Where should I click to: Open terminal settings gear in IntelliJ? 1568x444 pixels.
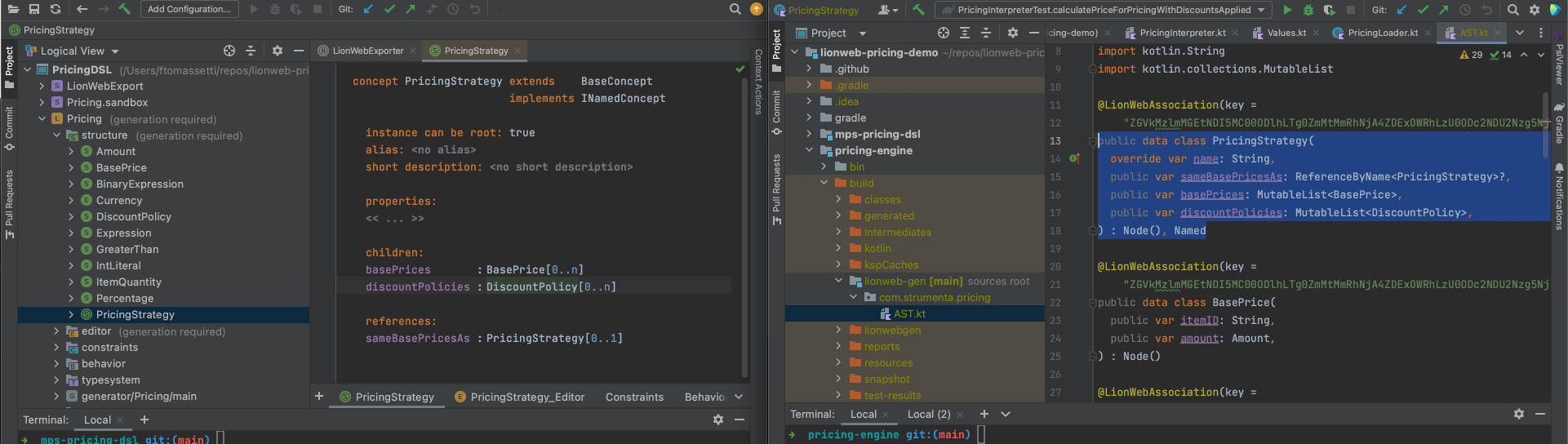[x=1519, y=414]
